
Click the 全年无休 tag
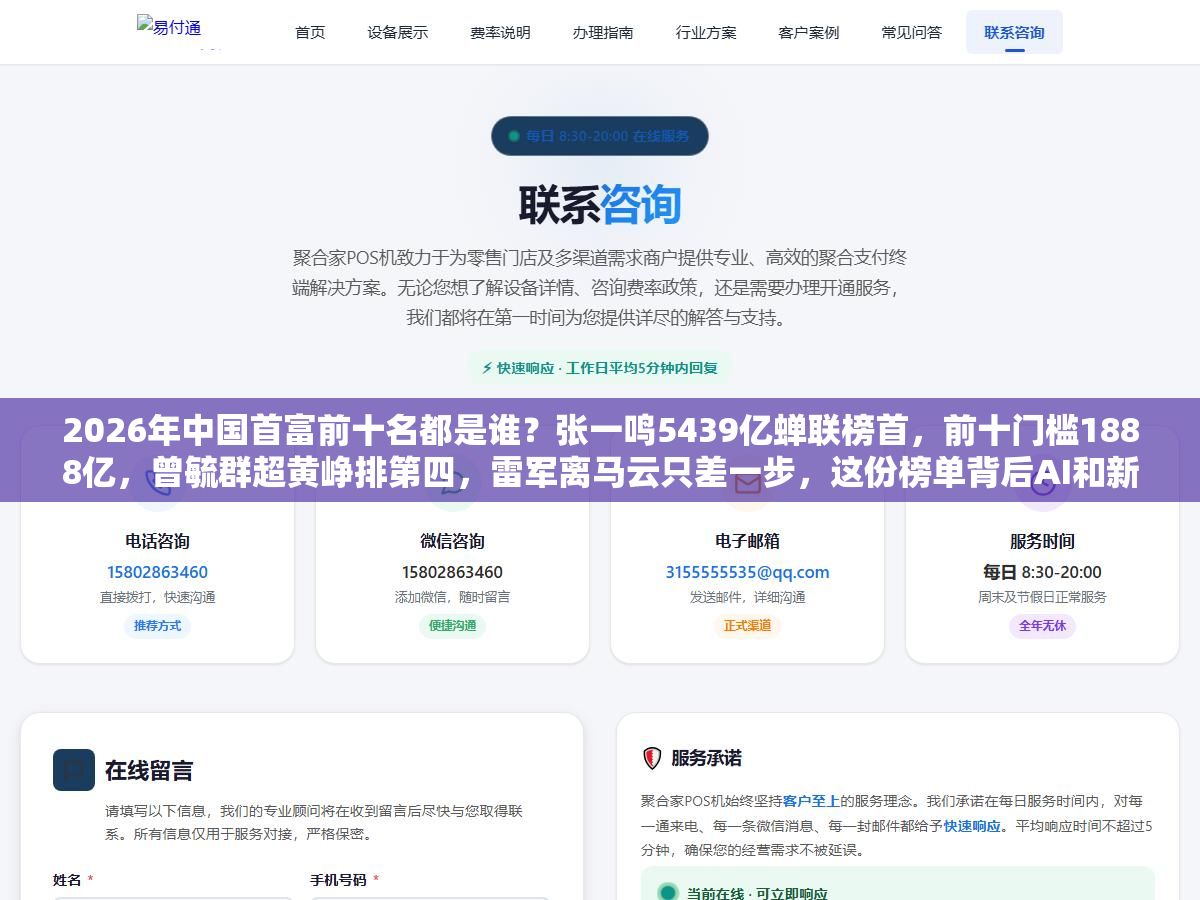1042,626
